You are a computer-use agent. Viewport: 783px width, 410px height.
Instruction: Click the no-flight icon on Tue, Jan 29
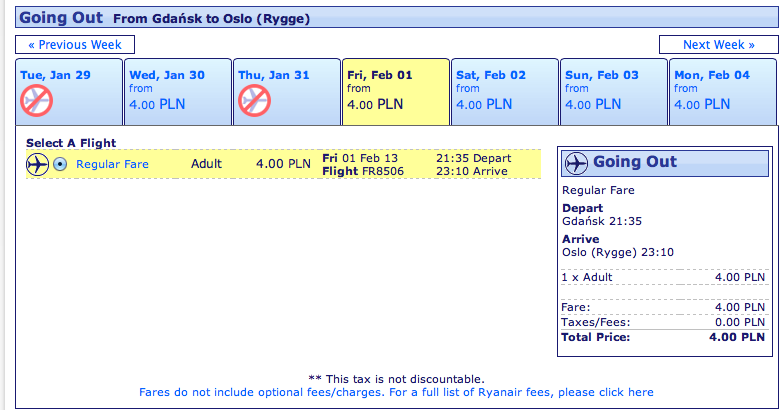(36, 100)
